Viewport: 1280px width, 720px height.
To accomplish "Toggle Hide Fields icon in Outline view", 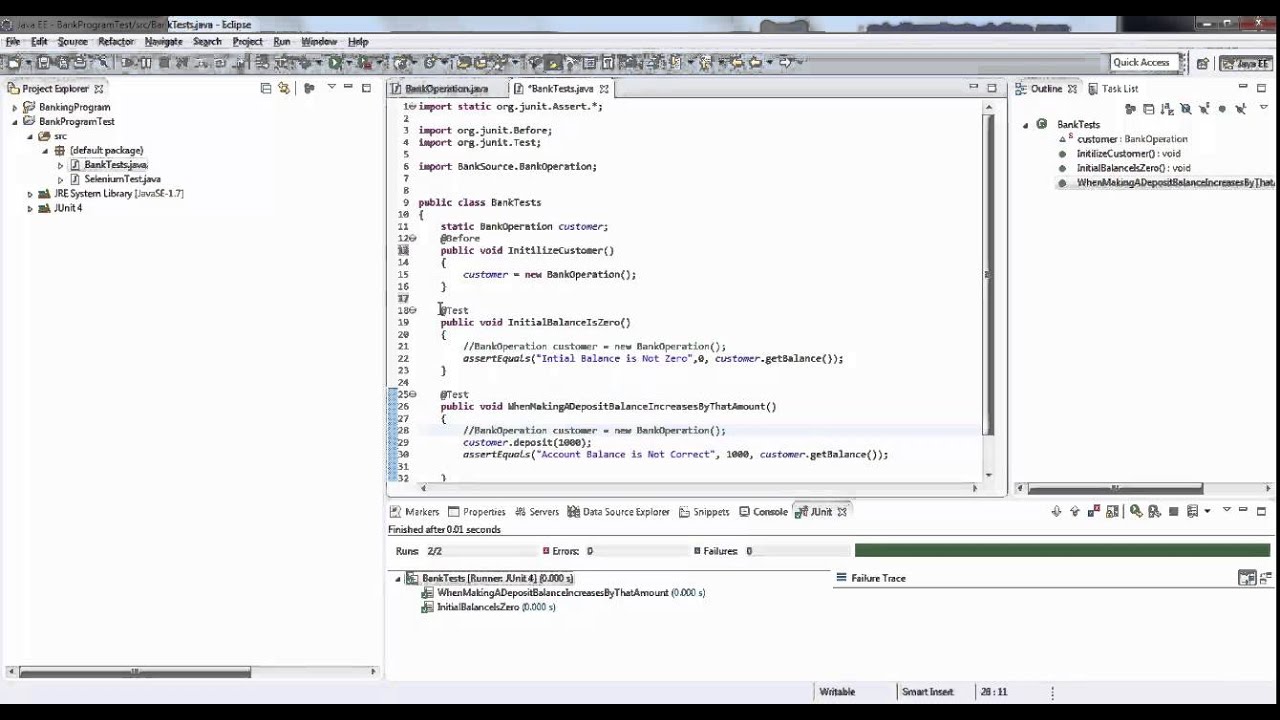I will 1186,109.
